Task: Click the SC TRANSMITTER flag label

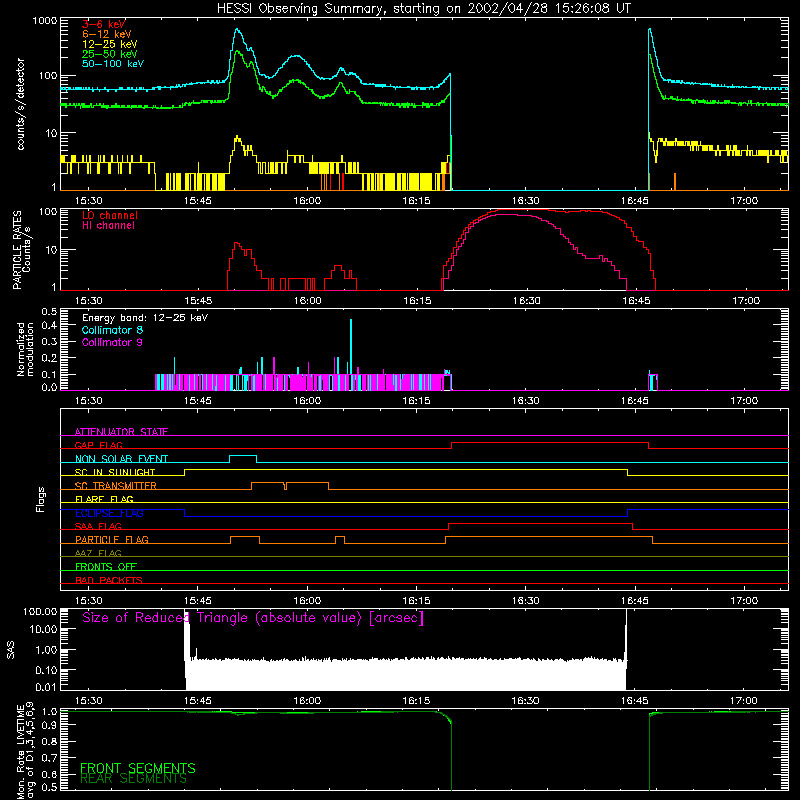Action: (116, 486)
